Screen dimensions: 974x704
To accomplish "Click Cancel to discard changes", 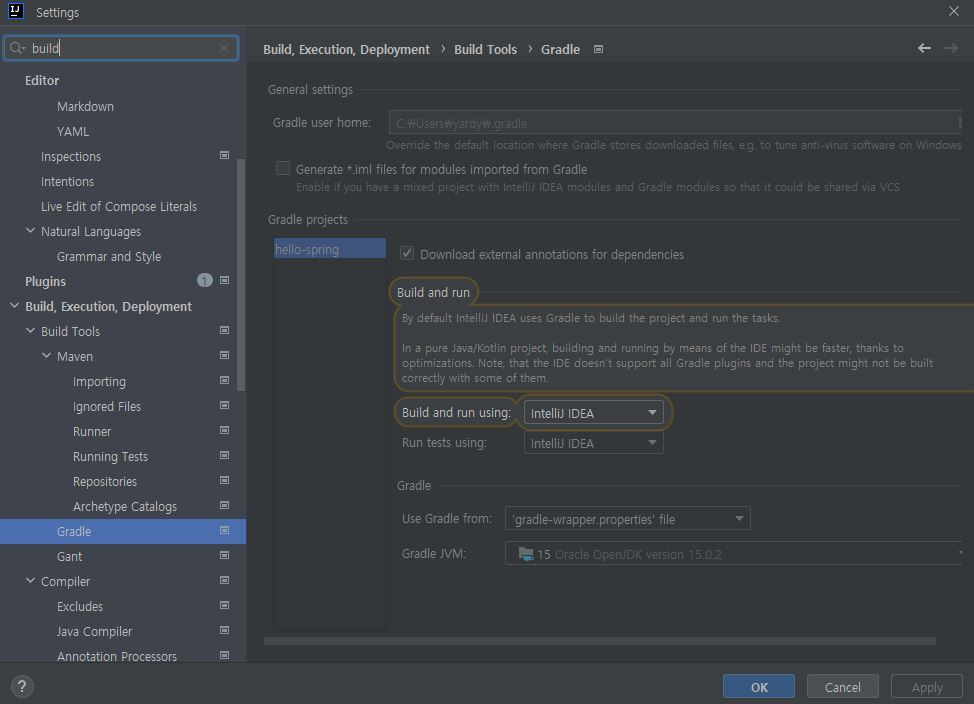I will (x=842, y=687).
